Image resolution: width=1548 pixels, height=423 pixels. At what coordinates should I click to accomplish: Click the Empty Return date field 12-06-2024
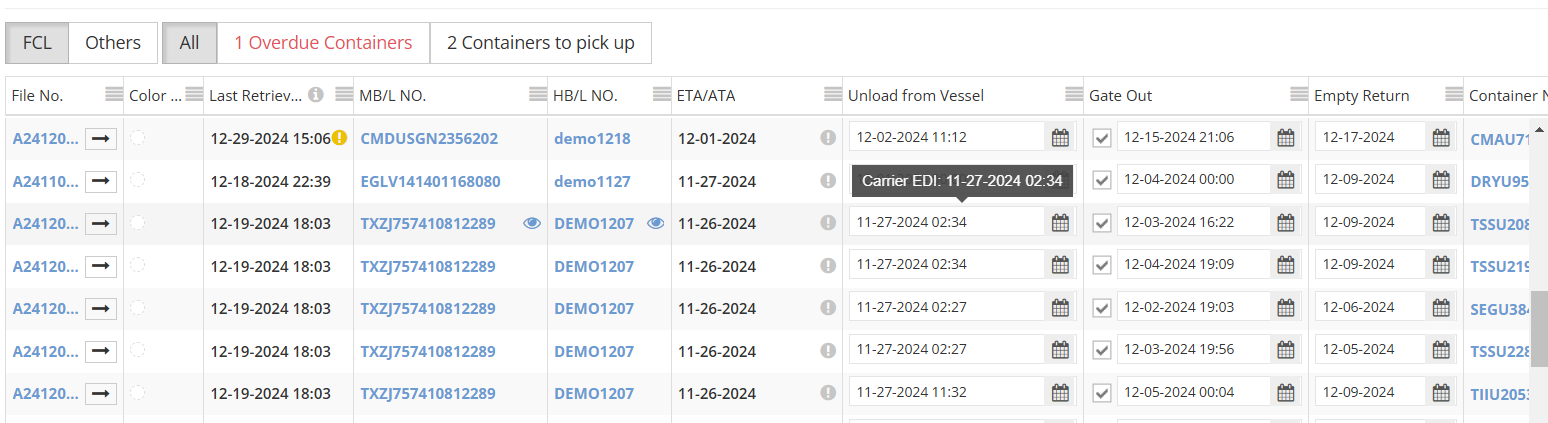click(1369, 308)
